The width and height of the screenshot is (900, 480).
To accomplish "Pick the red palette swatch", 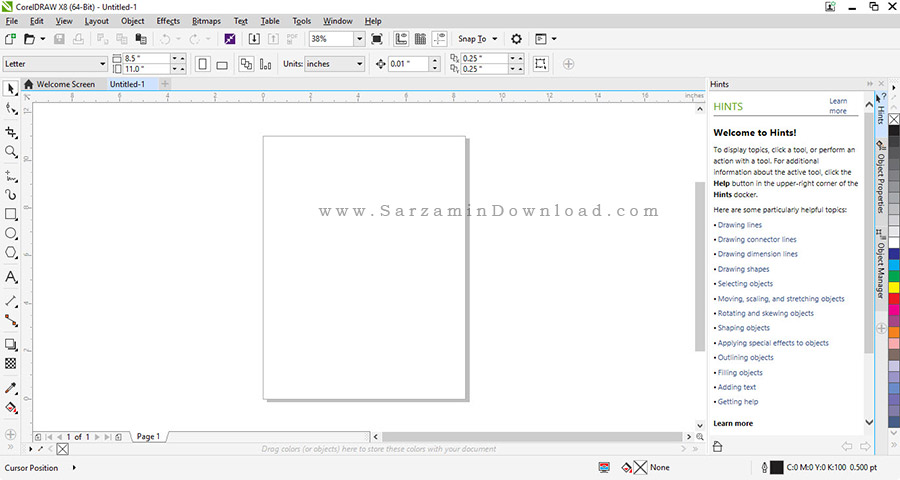I will [894, 299].
